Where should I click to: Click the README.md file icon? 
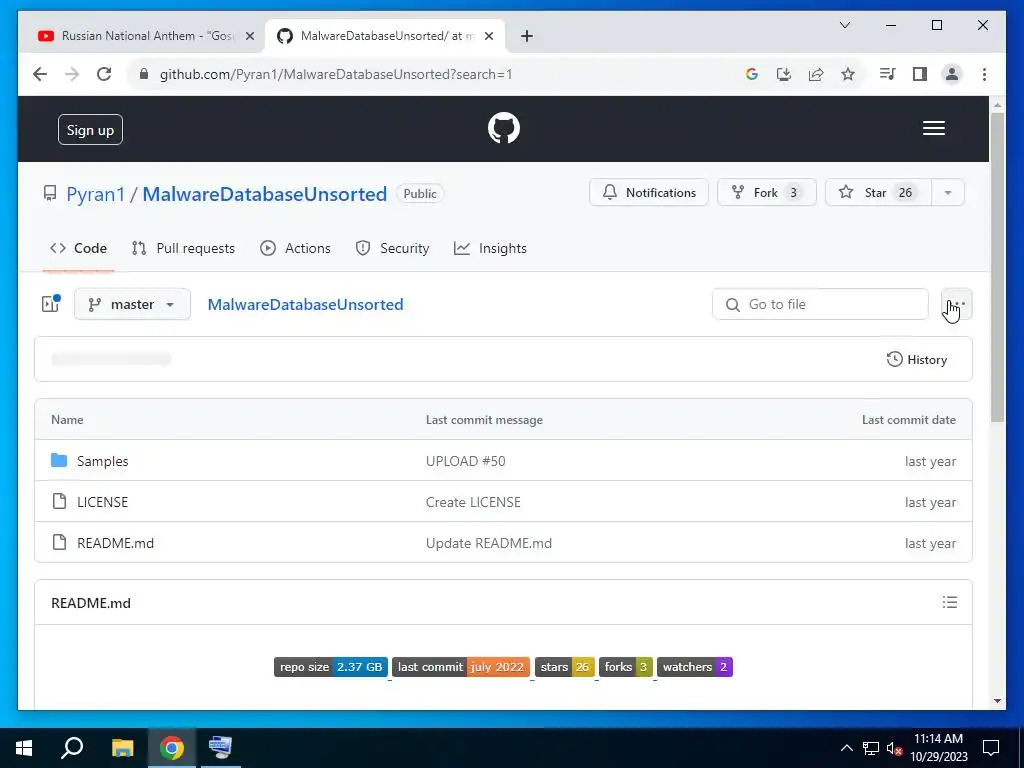click(x=59, y=542)
